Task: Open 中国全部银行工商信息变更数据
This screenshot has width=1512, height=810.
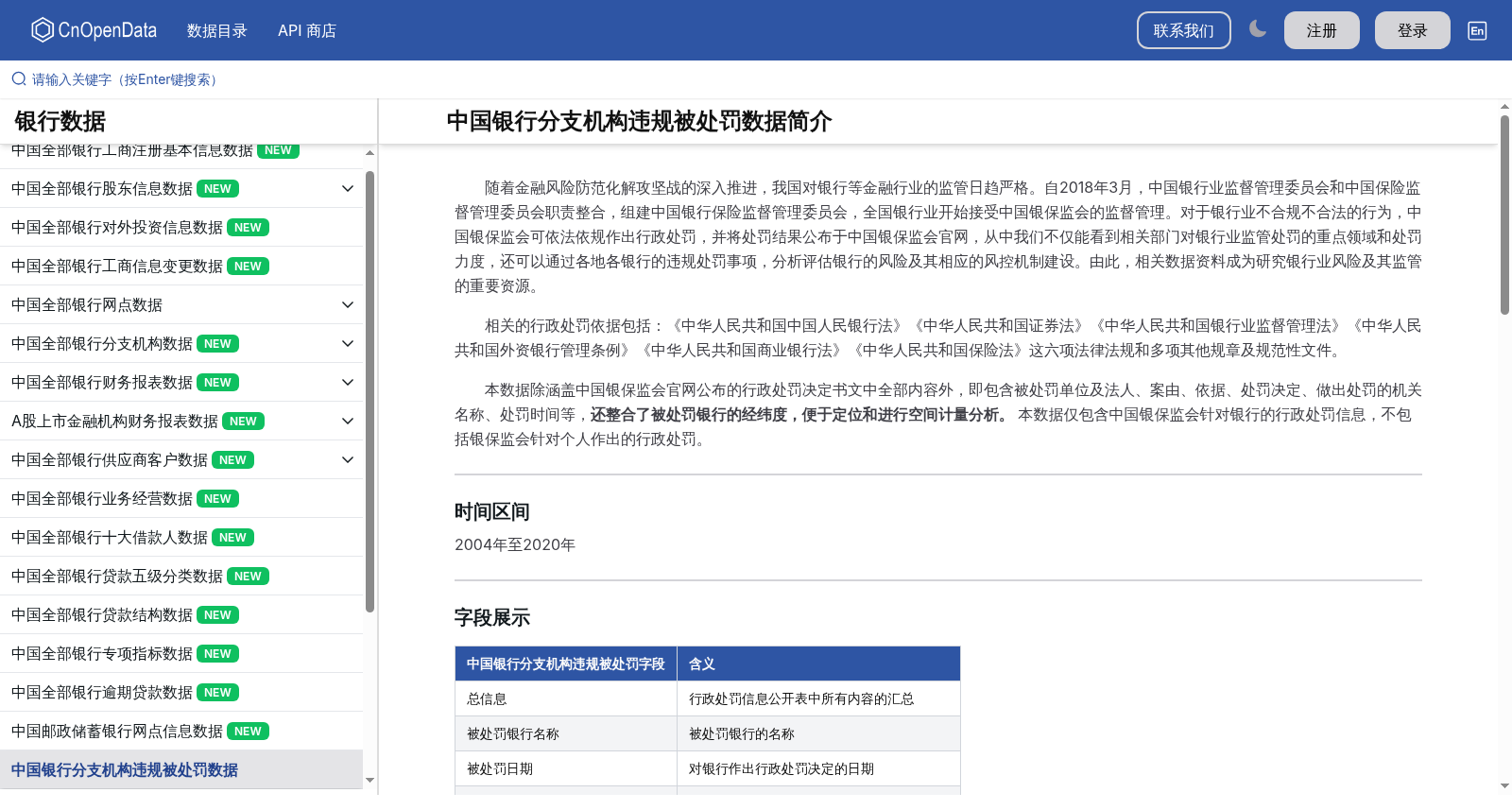Action: (x=181, y=266)
